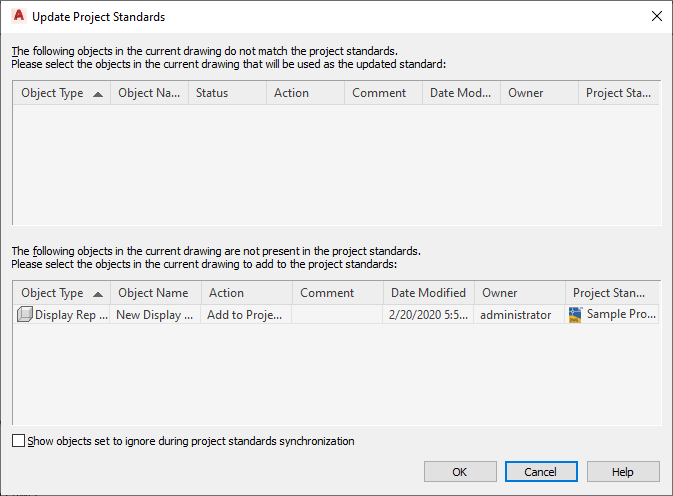Enable showing objects set to ignore
This screenshot has width=673, height=496.
click(x=19, y=441)
